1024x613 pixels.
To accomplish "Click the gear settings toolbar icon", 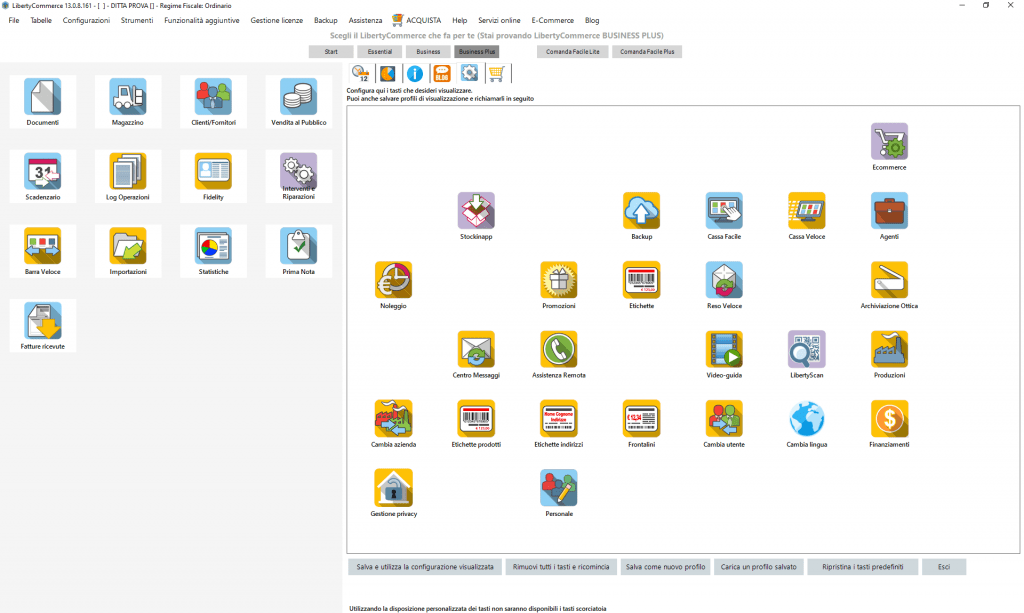I will click(x=469, y=74).
